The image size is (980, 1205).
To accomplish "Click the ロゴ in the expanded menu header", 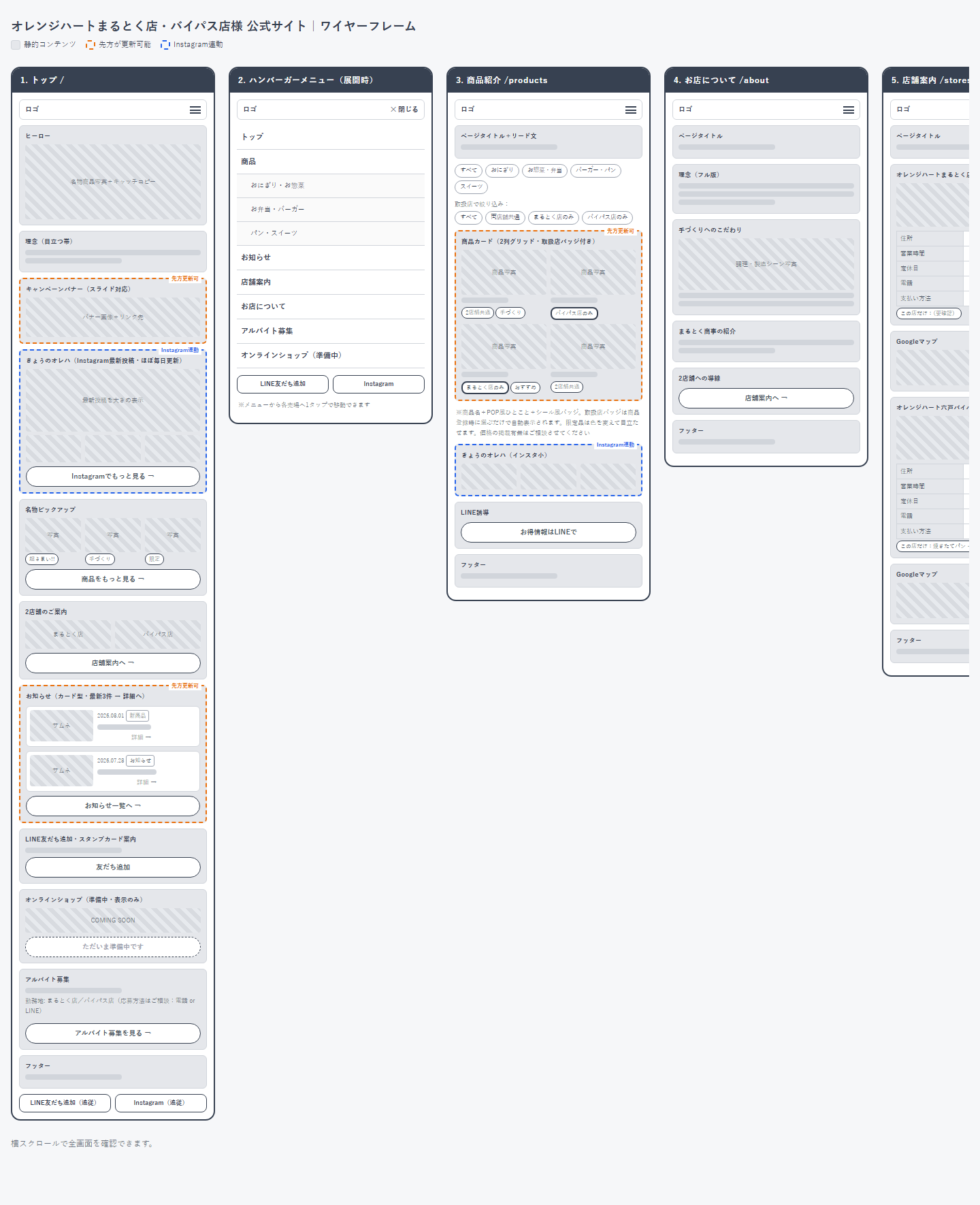I will pos(250,110).
